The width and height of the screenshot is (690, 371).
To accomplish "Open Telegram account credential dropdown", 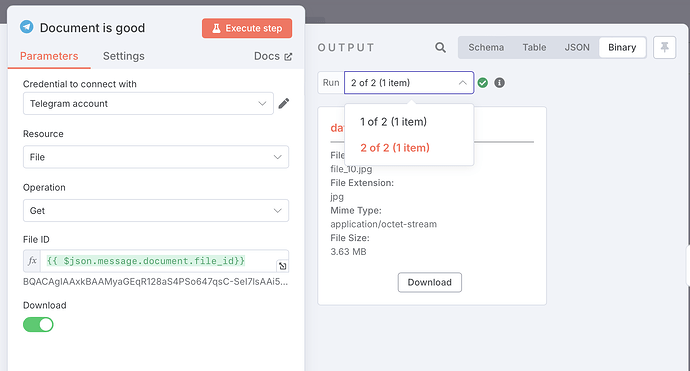I will (x=148, y=103).
